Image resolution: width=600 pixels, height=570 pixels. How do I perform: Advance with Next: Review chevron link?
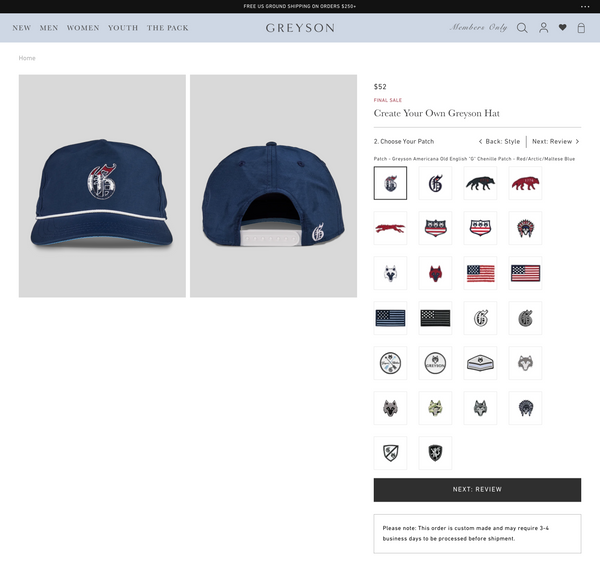[556, 142]
